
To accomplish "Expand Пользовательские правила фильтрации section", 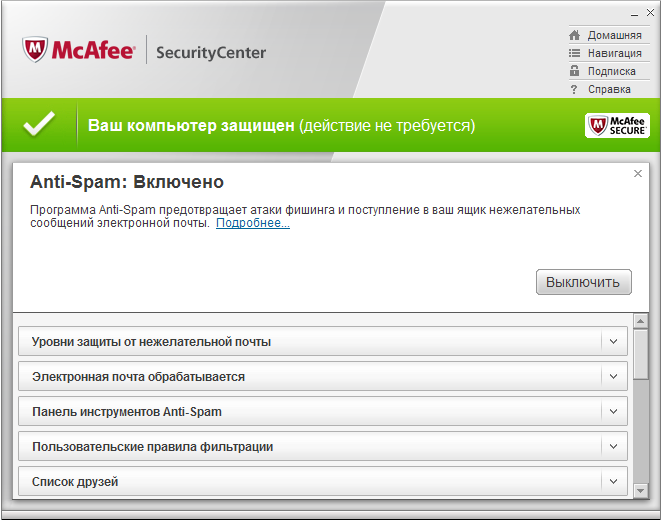I will coord(323,446).
